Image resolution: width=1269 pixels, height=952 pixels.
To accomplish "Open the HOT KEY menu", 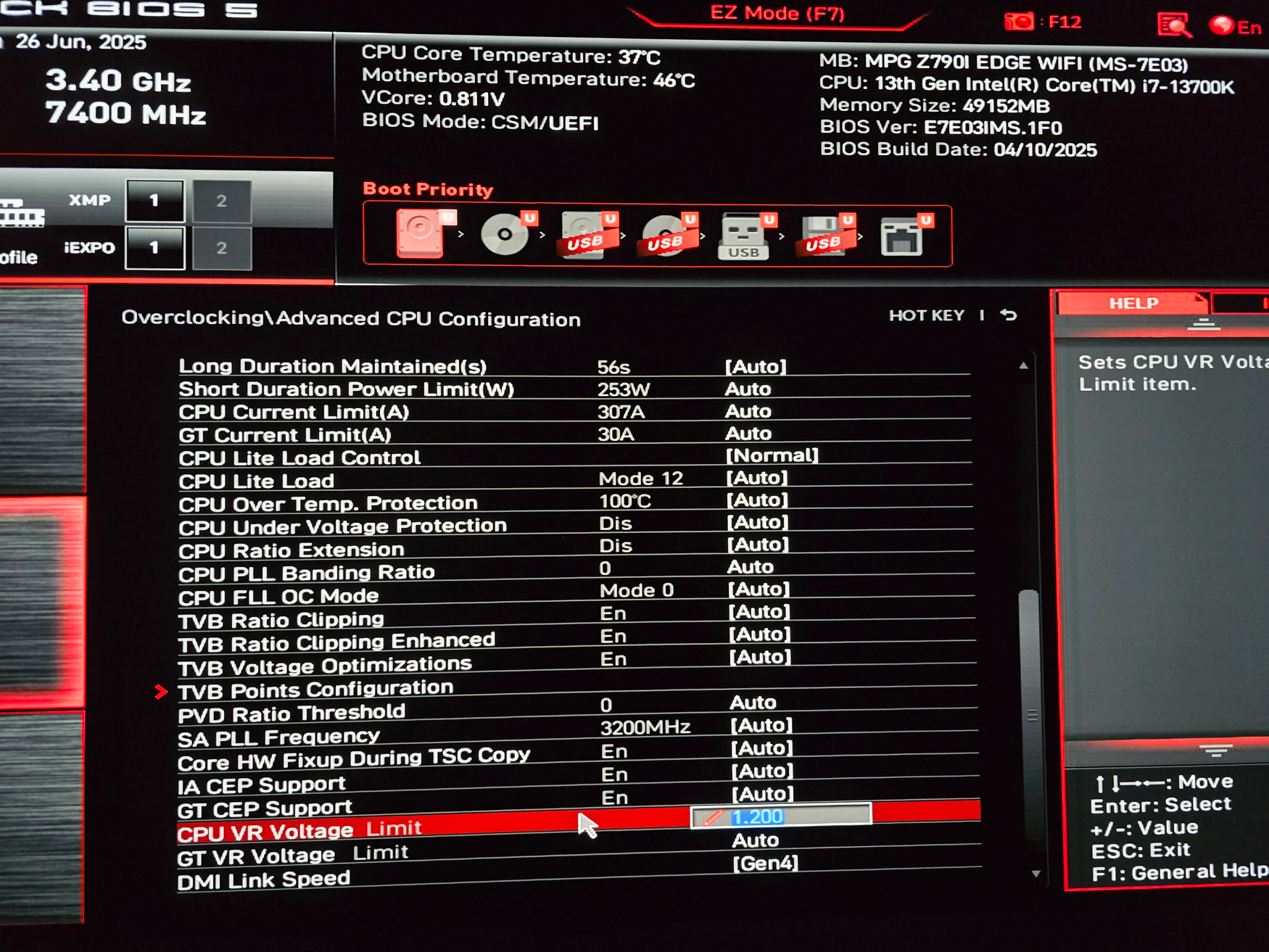I will point(926,315).
